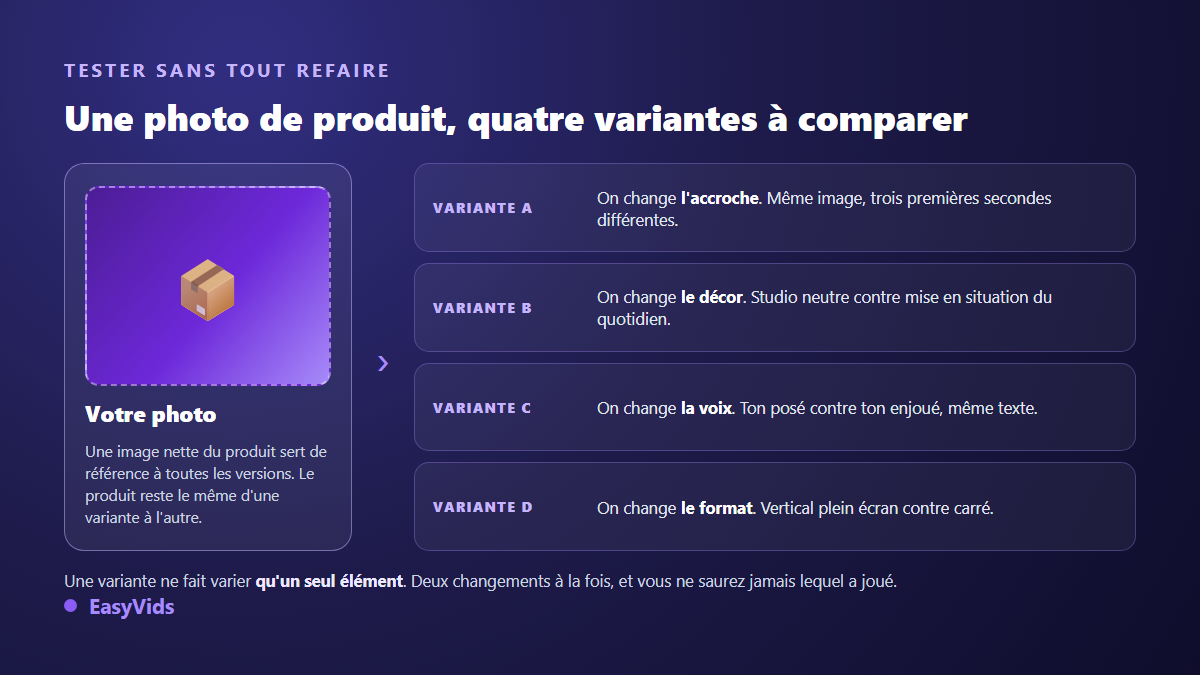Image resolution: width=1200 pixels, height=675 pixels.
Task: Select the Variante B card
Action: point(775,308)
